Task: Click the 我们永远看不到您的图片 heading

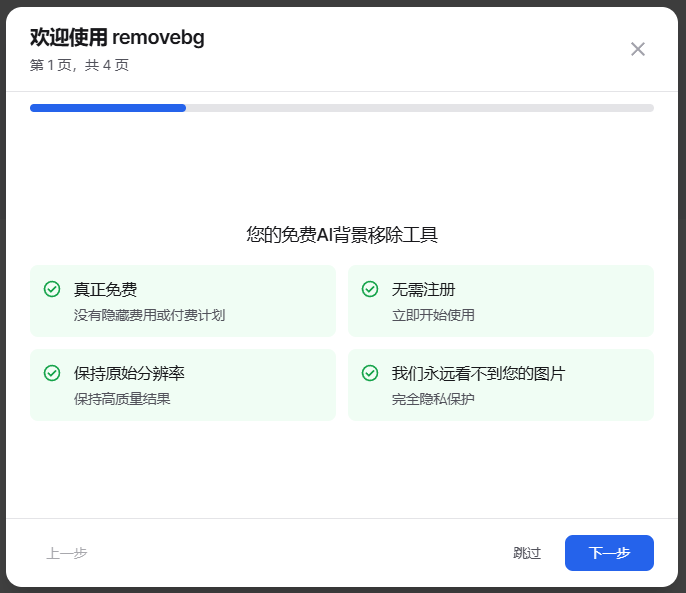Action: [x=478, y=374]
